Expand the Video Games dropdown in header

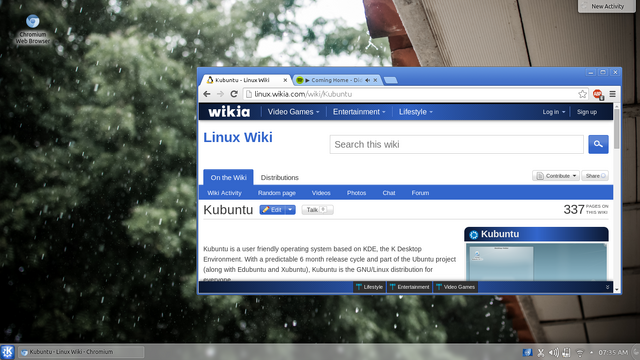[x=293, y=111]
